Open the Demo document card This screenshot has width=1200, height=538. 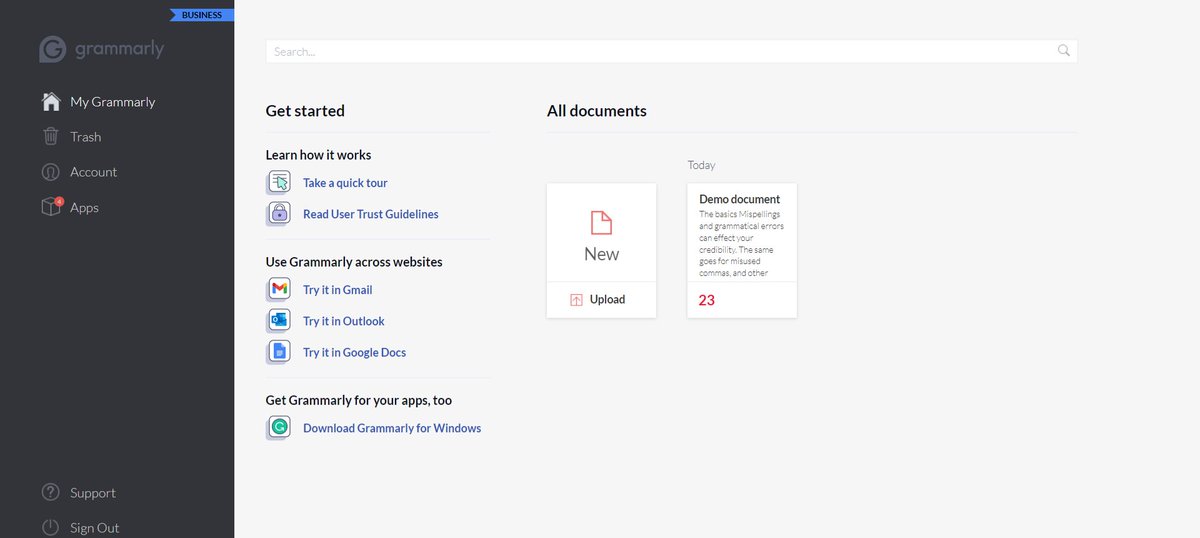point(742,250)
